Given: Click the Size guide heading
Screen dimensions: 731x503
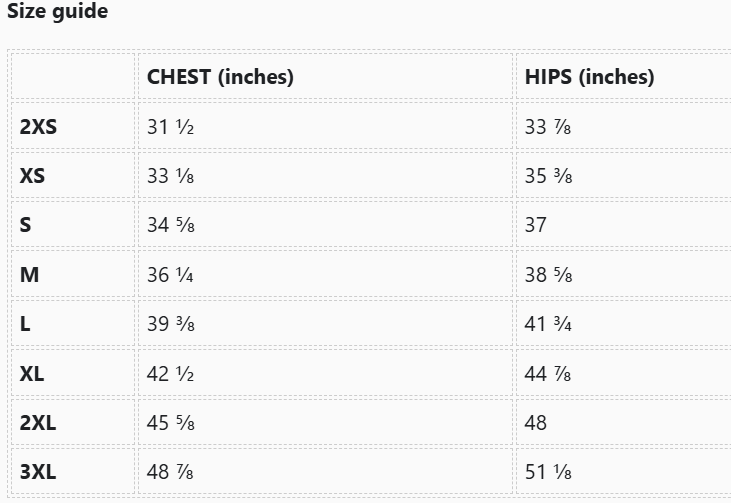Looking at the screenshot, I should coord(58,13).
